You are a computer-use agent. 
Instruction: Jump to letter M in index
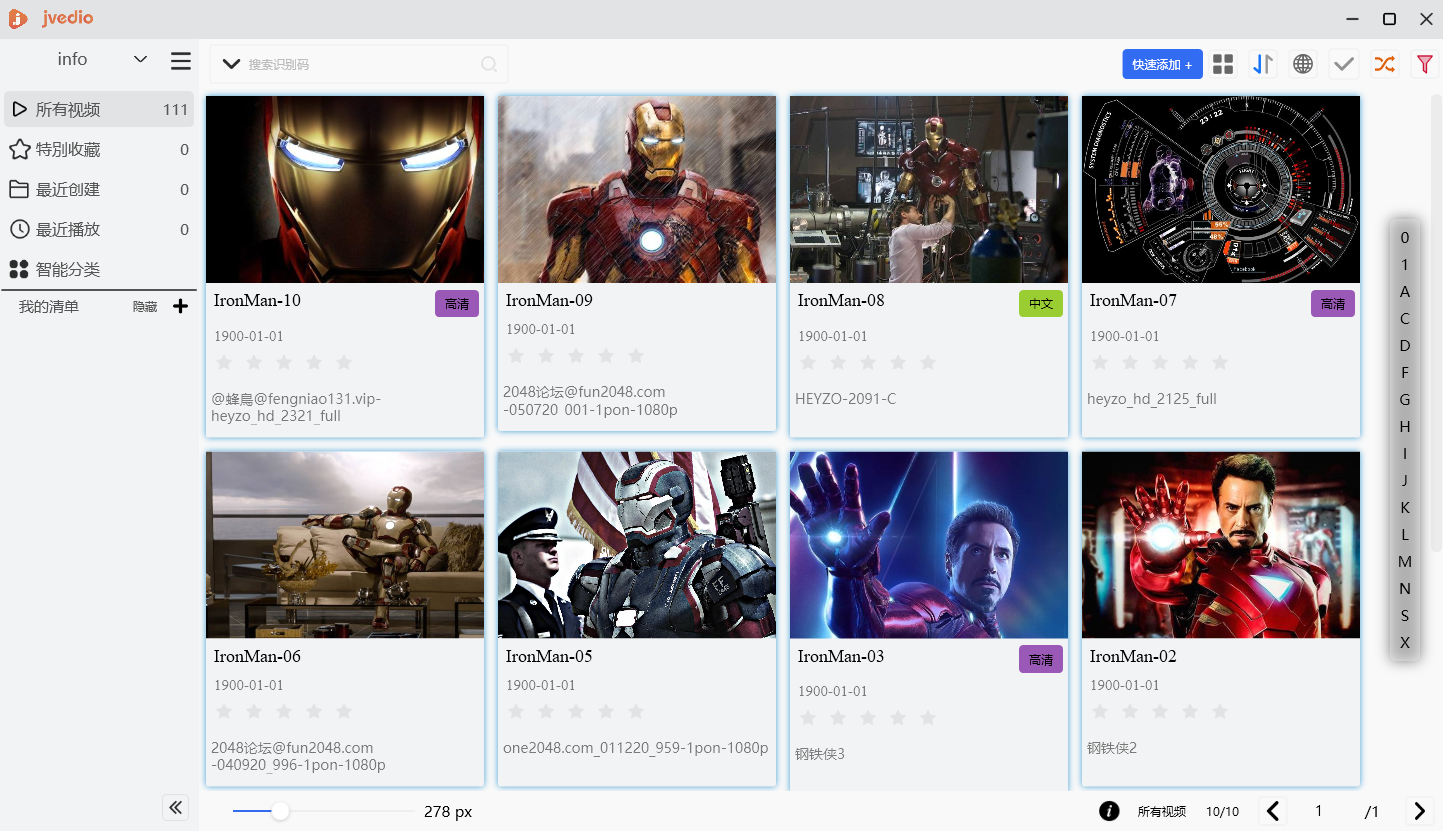click(1405, 562)
